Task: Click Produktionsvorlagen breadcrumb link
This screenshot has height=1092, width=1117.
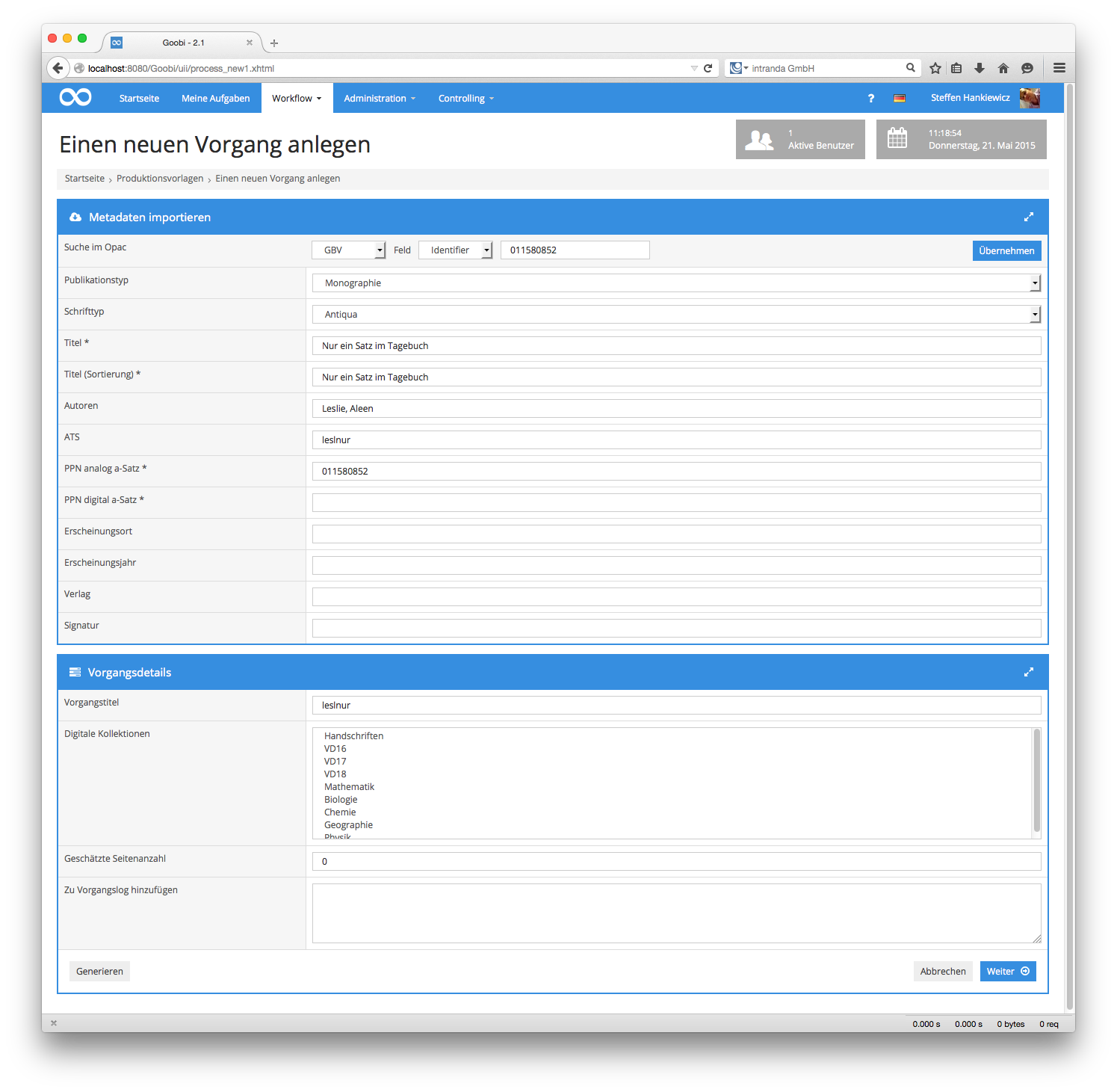Action: coord(160,179)
